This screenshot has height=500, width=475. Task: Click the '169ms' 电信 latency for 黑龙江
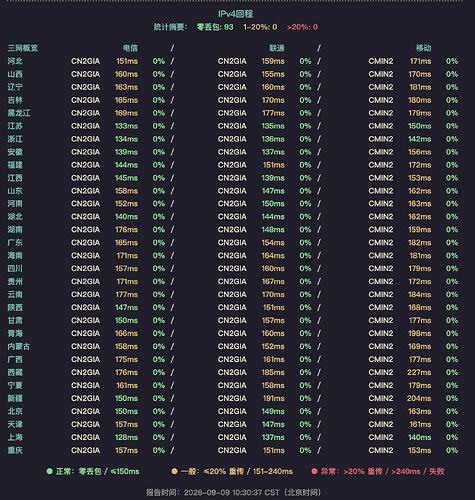[127, 113]
